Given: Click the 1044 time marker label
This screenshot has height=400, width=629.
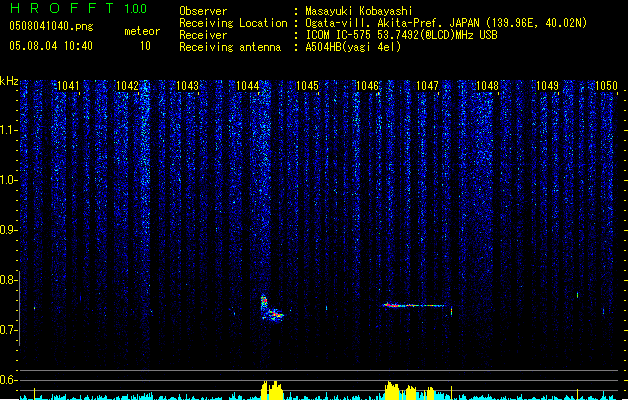Looking at the screenshot, I should 248,86.
